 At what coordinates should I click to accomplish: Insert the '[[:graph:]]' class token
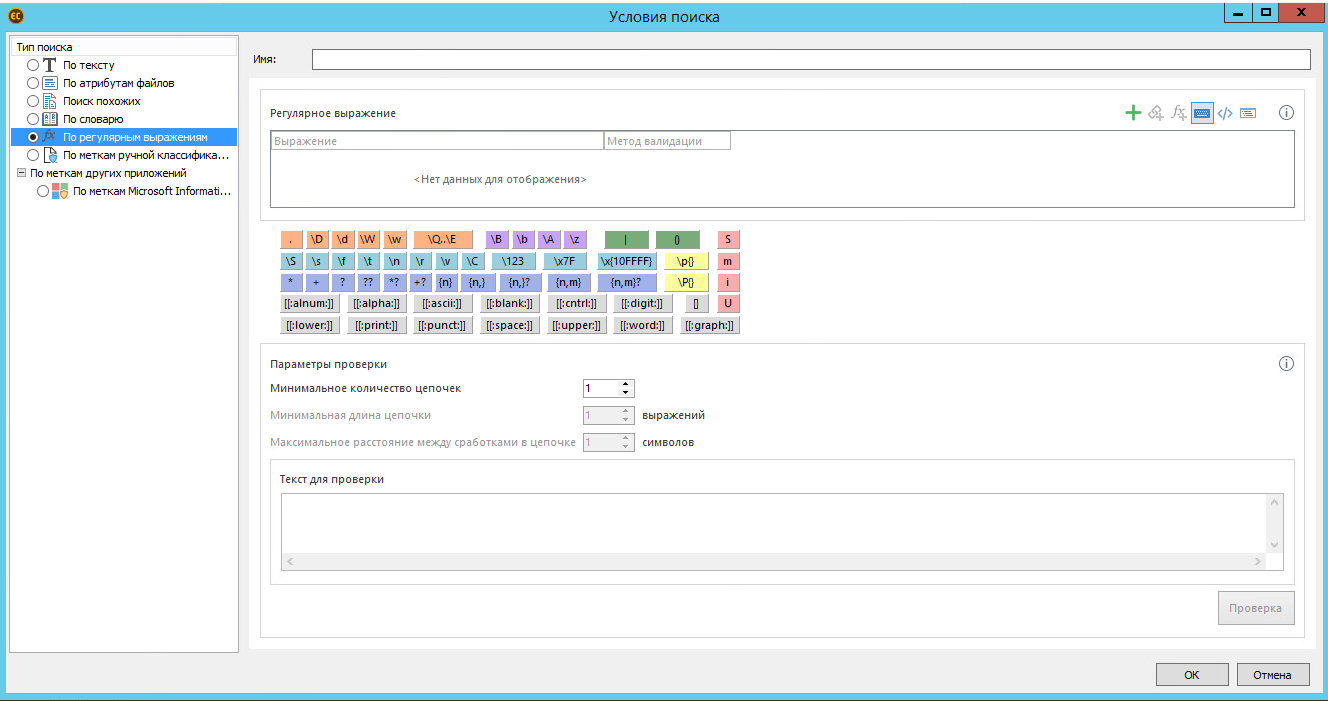click(x=710, y=325)
